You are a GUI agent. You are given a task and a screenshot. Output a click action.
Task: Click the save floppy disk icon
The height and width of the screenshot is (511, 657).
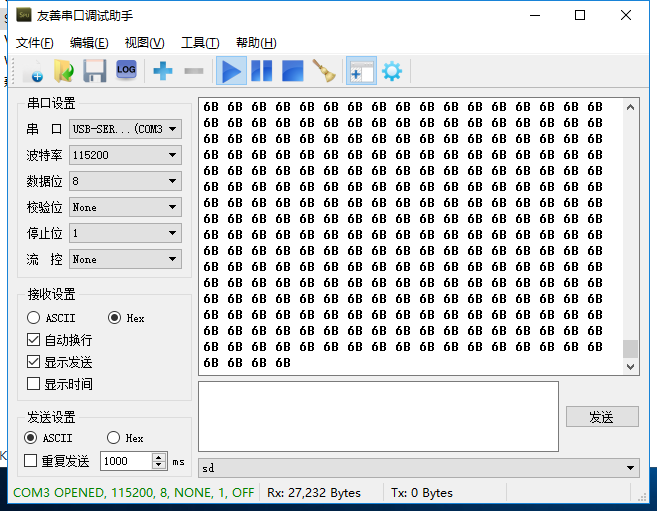(x=95, y=71)
